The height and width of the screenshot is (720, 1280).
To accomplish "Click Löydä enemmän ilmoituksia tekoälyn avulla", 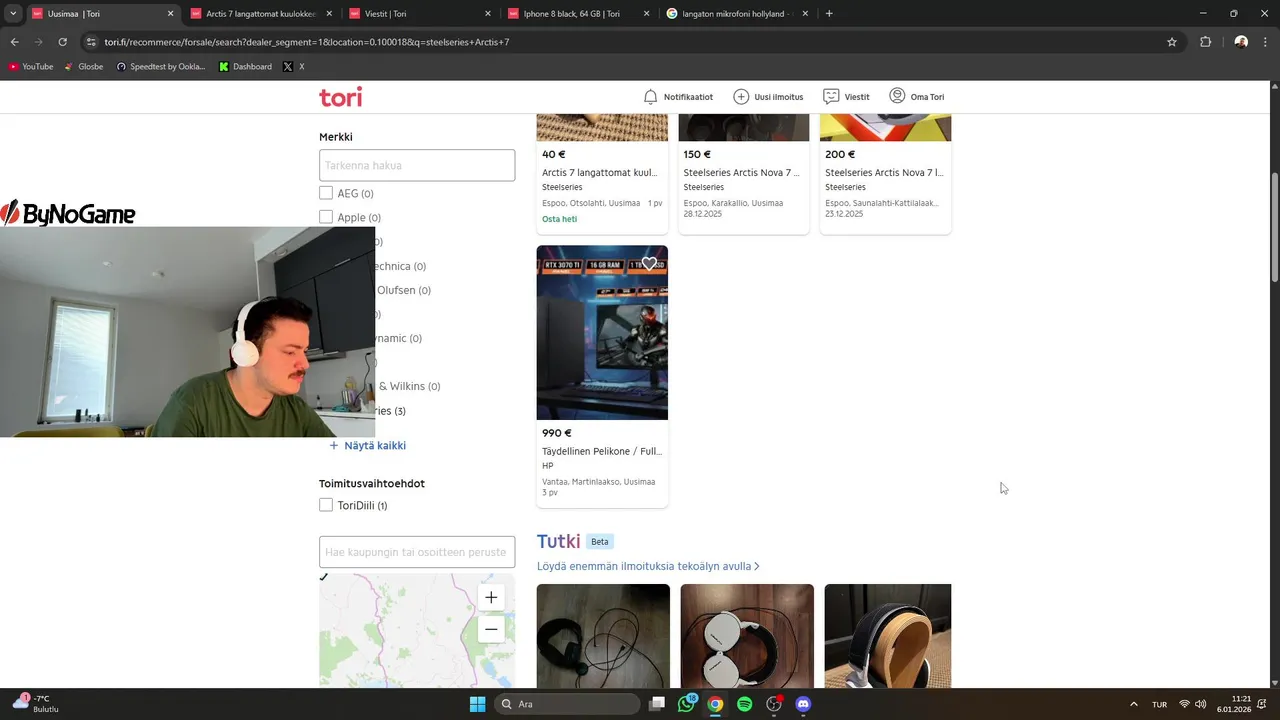I will pyautogui.click(x=648, y=566).
